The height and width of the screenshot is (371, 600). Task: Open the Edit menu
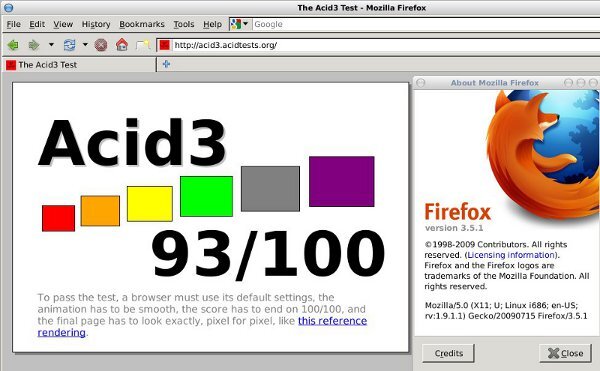coord(37,24)
